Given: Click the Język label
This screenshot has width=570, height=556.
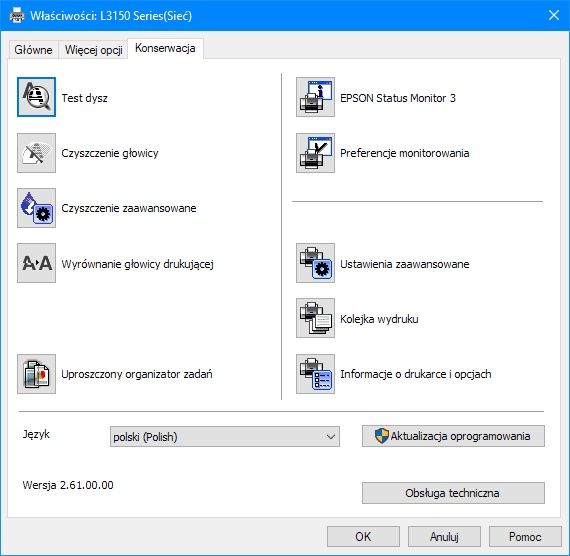Looking at the screenshot, I should pyautogui.click(x=36, y=435).
